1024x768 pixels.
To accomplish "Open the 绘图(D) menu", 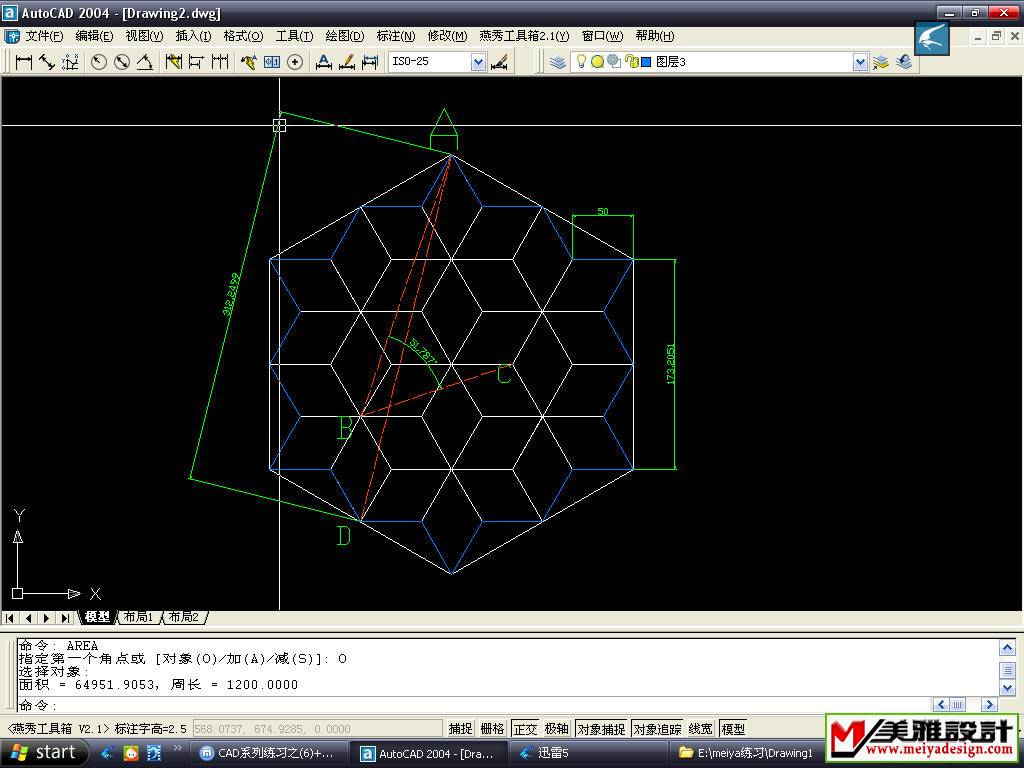I will pyautogui.click(x=345, y=36).
